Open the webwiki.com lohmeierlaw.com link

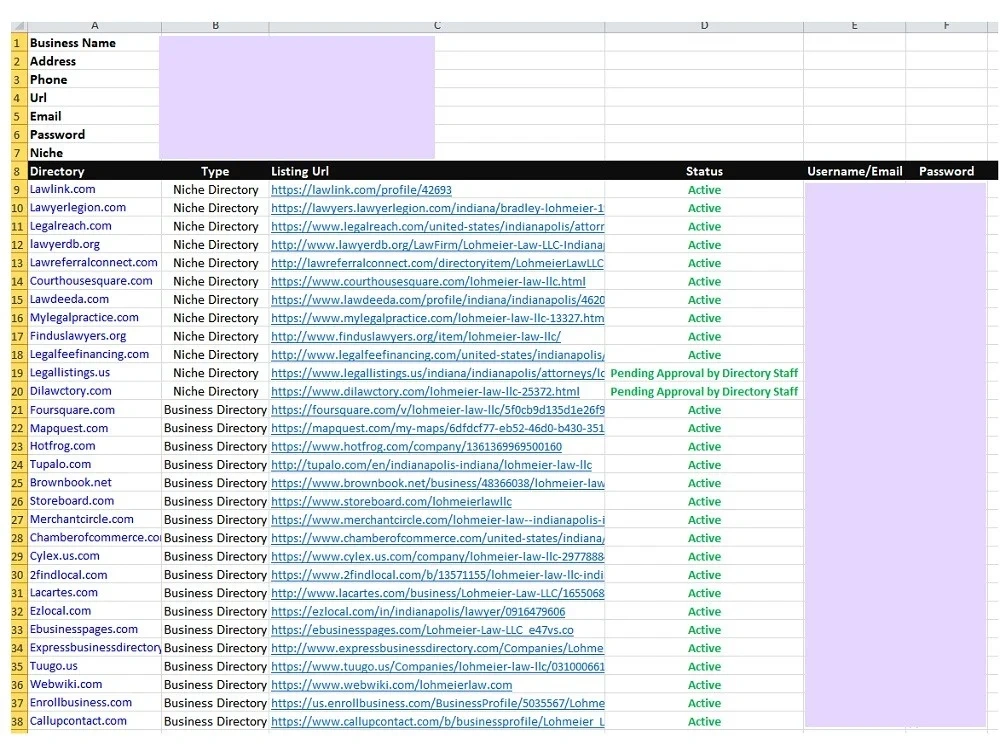(x=392, y=685)
